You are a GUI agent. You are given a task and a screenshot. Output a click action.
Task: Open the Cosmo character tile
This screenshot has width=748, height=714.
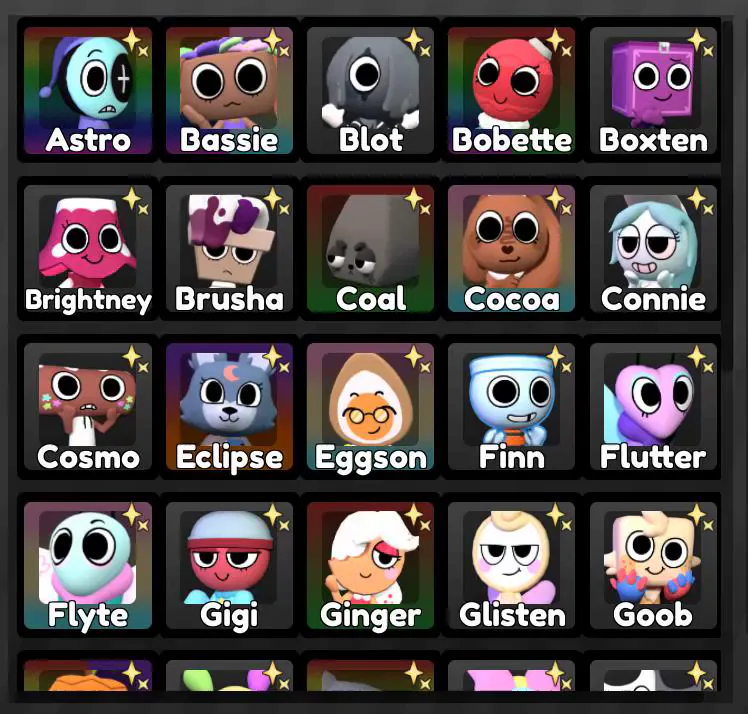(88, 407)
